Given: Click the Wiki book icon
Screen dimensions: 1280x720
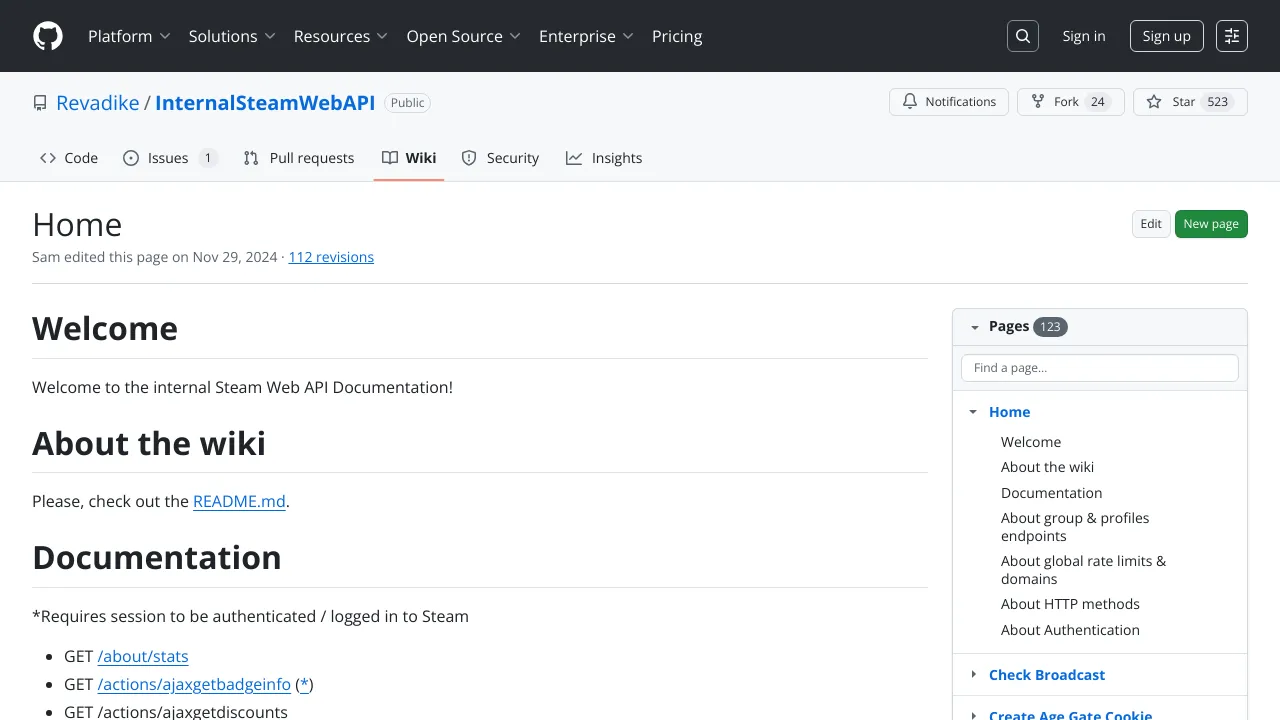Looking at the screenshot, I should (x=390, y=158).
